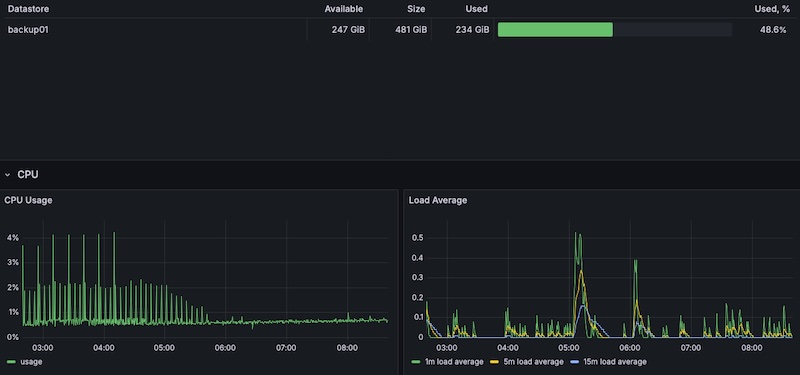
Task: Click the 0.5 label on Load Average axis
Action: tap(418, 238)
